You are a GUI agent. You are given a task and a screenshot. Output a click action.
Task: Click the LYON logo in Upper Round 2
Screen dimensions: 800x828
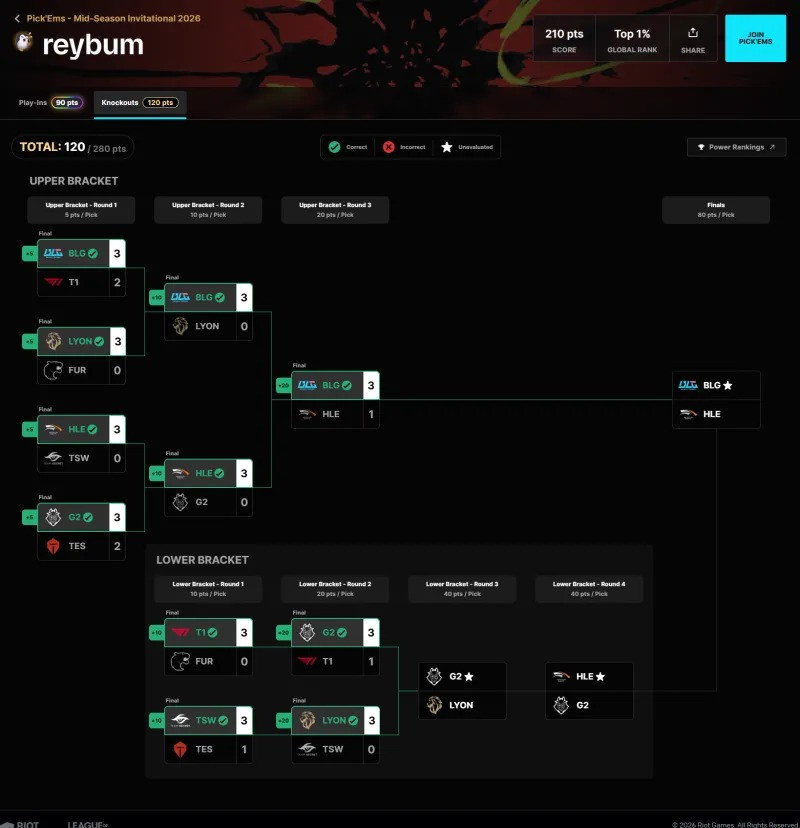181,326
